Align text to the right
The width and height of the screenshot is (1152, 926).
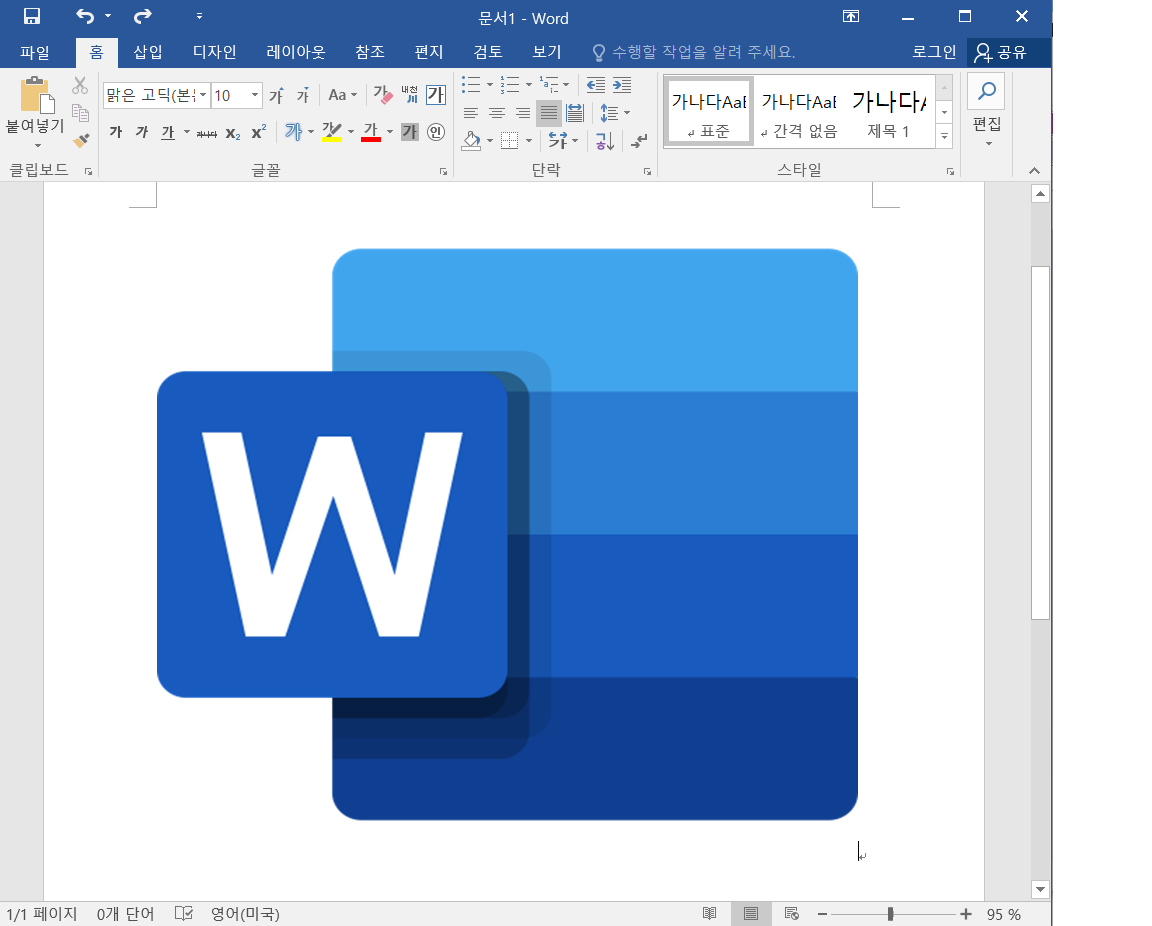[522, 113]
